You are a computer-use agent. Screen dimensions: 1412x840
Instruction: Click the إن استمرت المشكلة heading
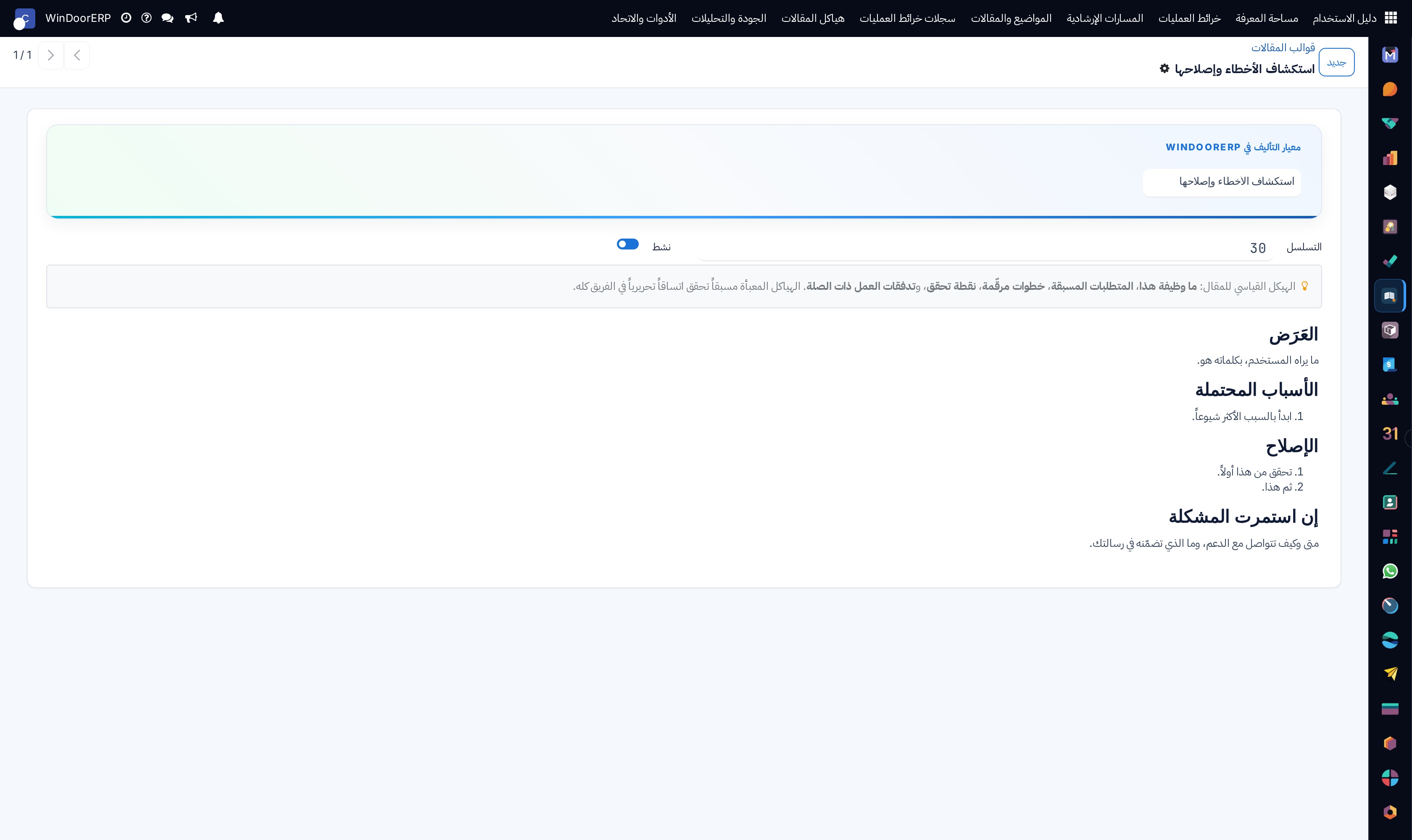(x=1244, y=516)
